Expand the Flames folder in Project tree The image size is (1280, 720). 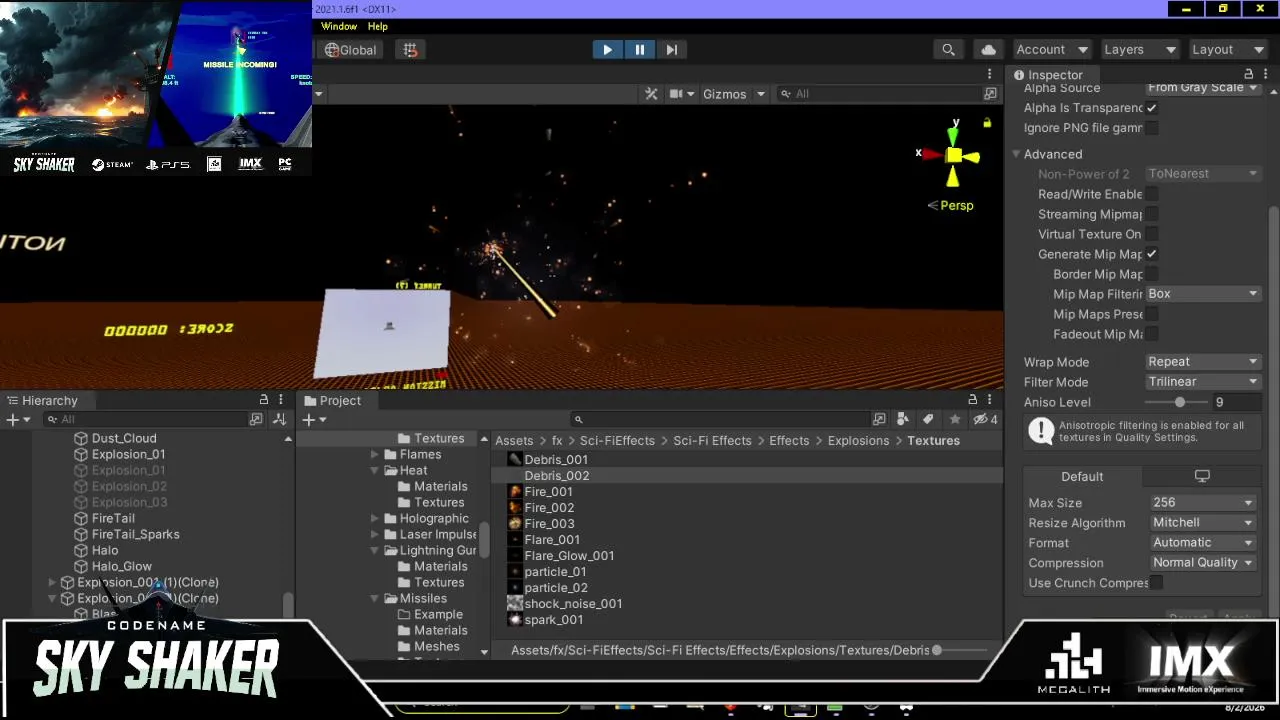(x=375, y=454)
